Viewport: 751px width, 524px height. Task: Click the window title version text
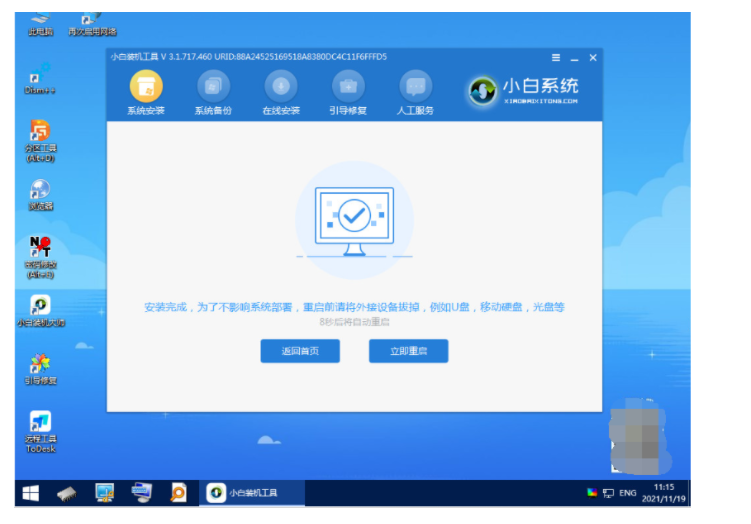pos(249,57)
